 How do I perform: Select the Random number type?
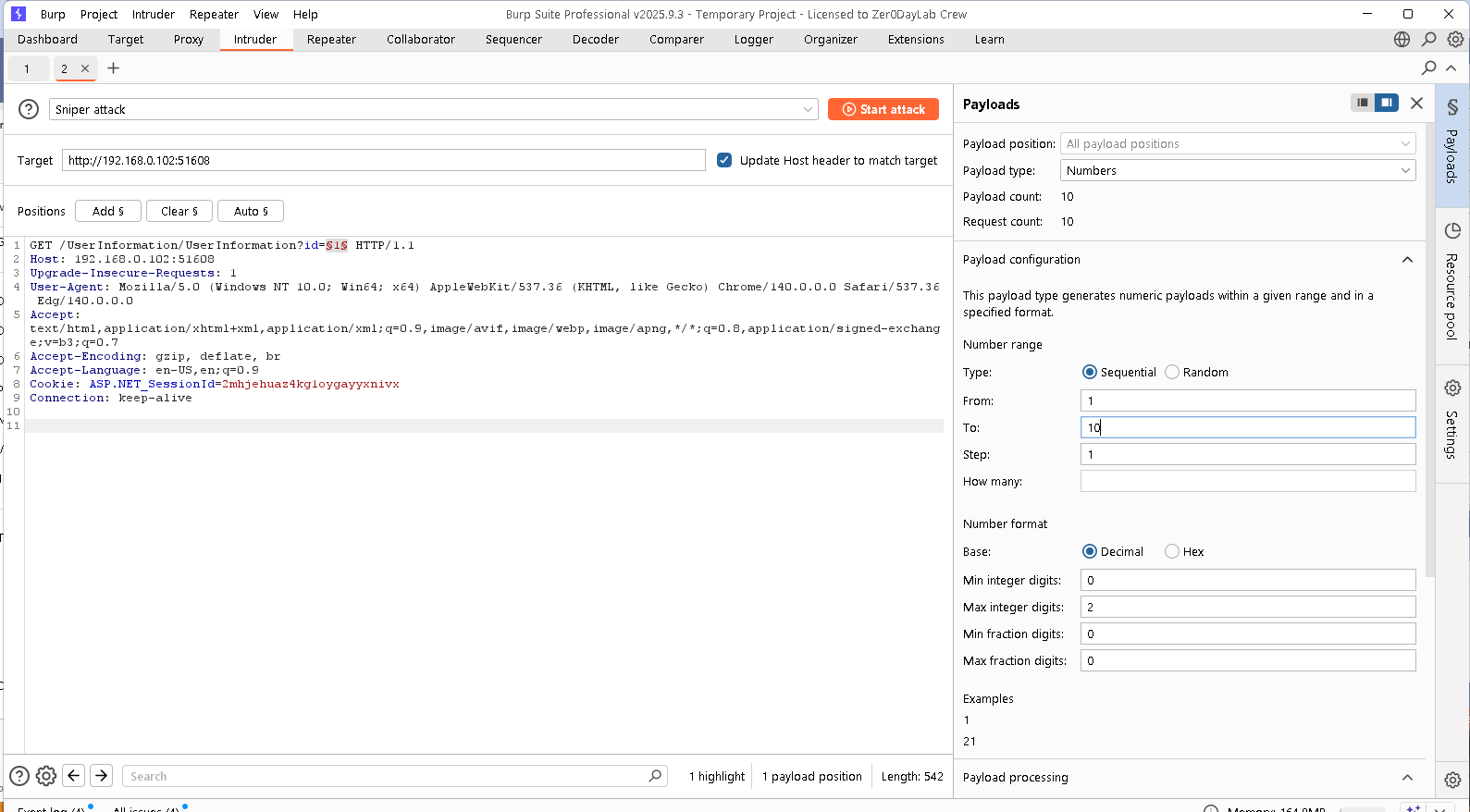(1172, 372)
